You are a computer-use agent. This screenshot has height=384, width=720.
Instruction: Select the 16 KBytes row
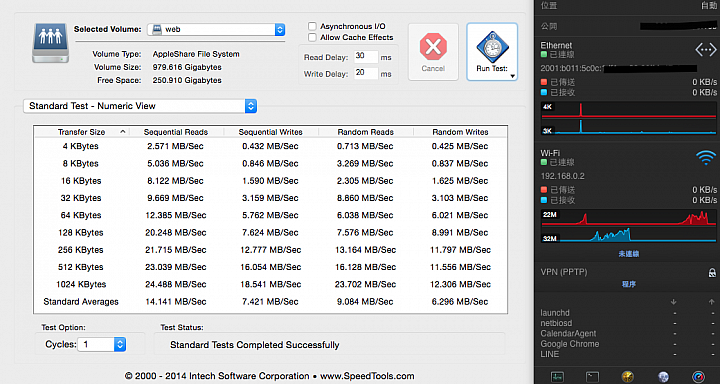[x=270, y=181]
